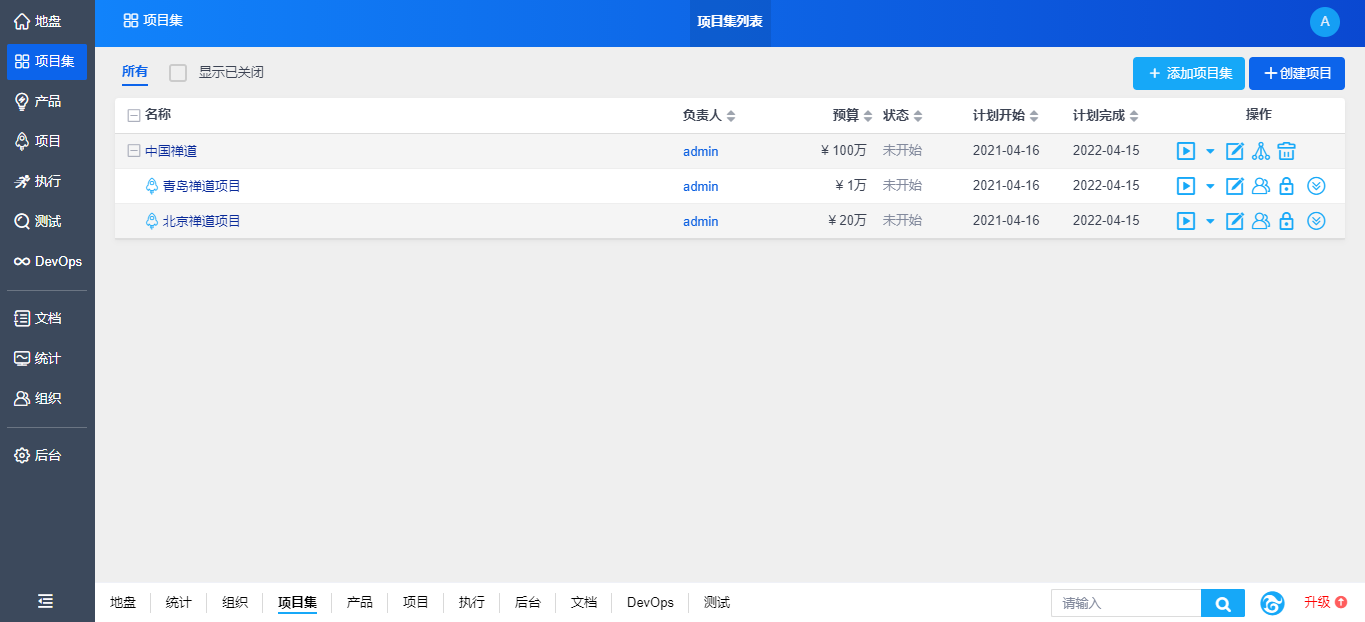Click the double-chevron circle icon for 北京禅道项目
The image size is (1365, 622).
tap(1317, 221)
